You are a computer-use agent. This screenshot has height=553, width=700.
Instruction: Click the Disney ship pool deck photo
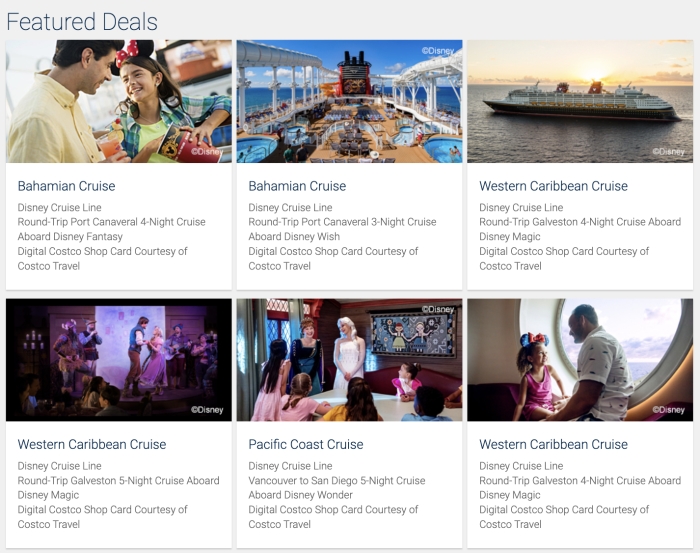[349, 101]
